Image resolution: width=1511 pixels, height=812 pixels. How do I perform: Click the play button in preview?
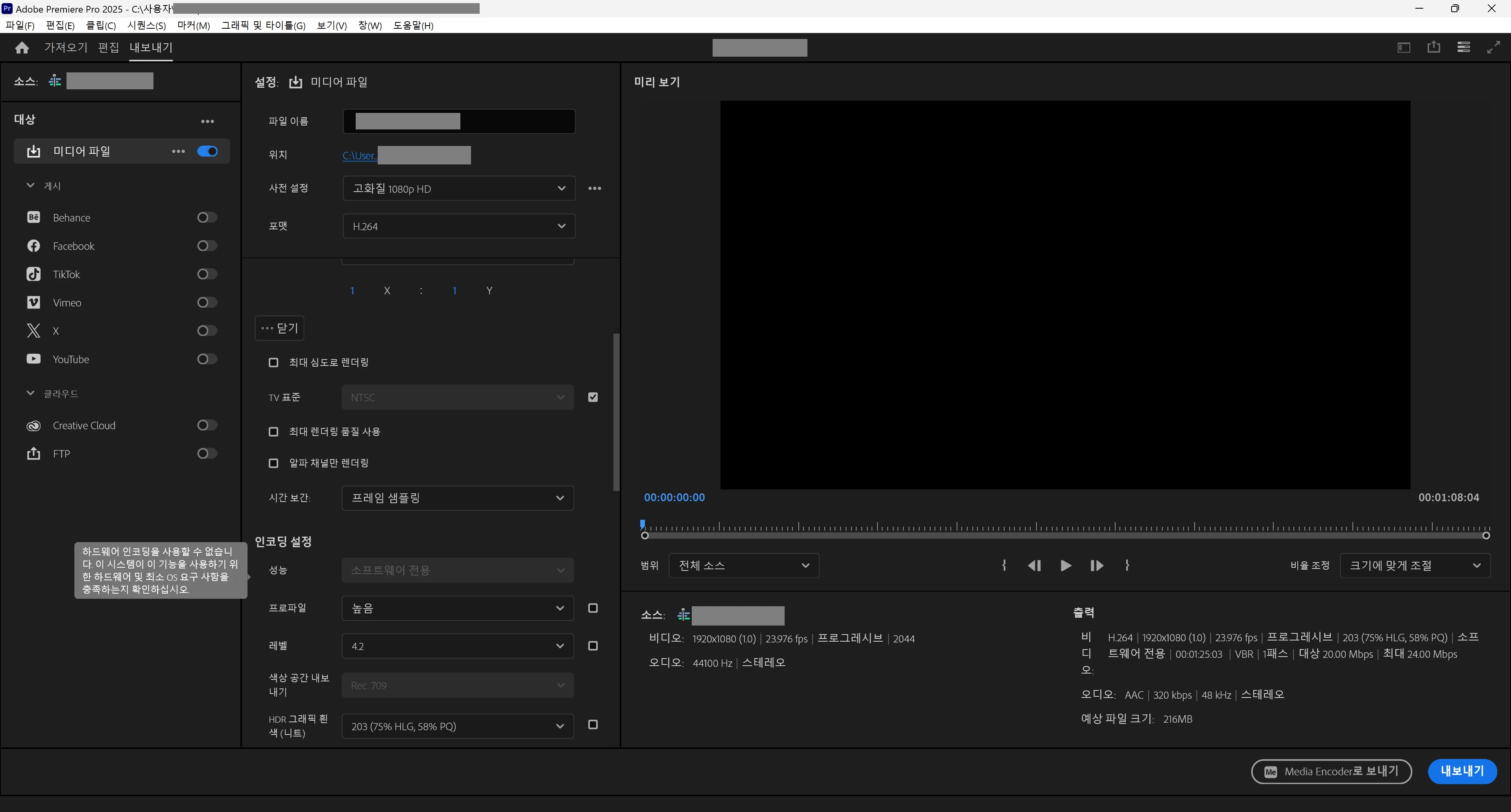(1065, 566)
